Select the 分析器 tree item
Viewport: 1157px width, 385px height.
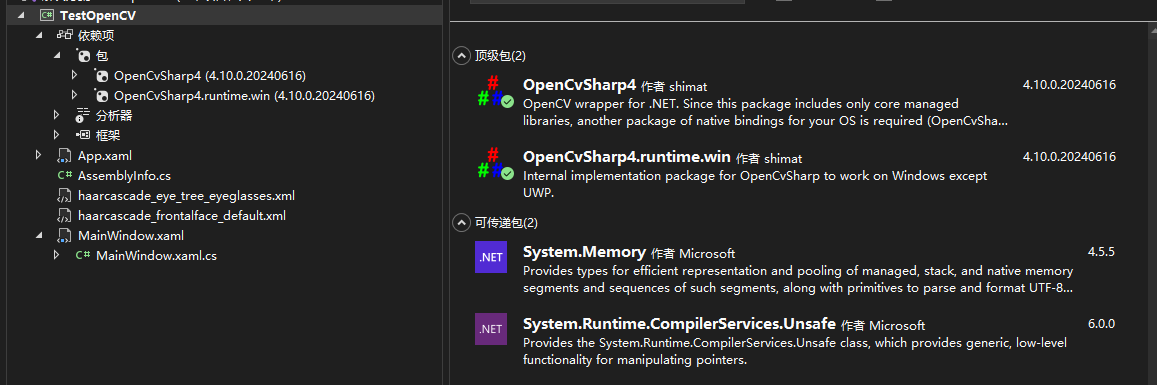tap(114, 115)
